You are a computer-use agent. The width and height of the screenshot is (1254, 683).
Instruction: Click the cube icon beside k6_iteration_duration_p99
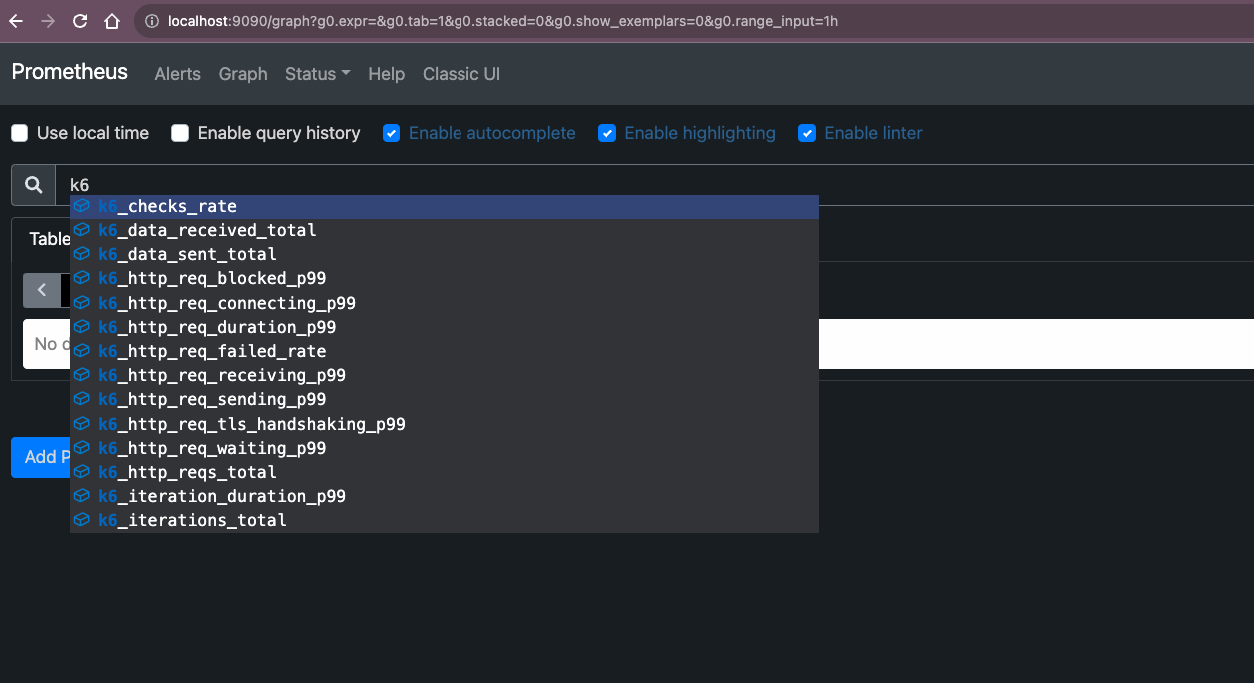82,496
